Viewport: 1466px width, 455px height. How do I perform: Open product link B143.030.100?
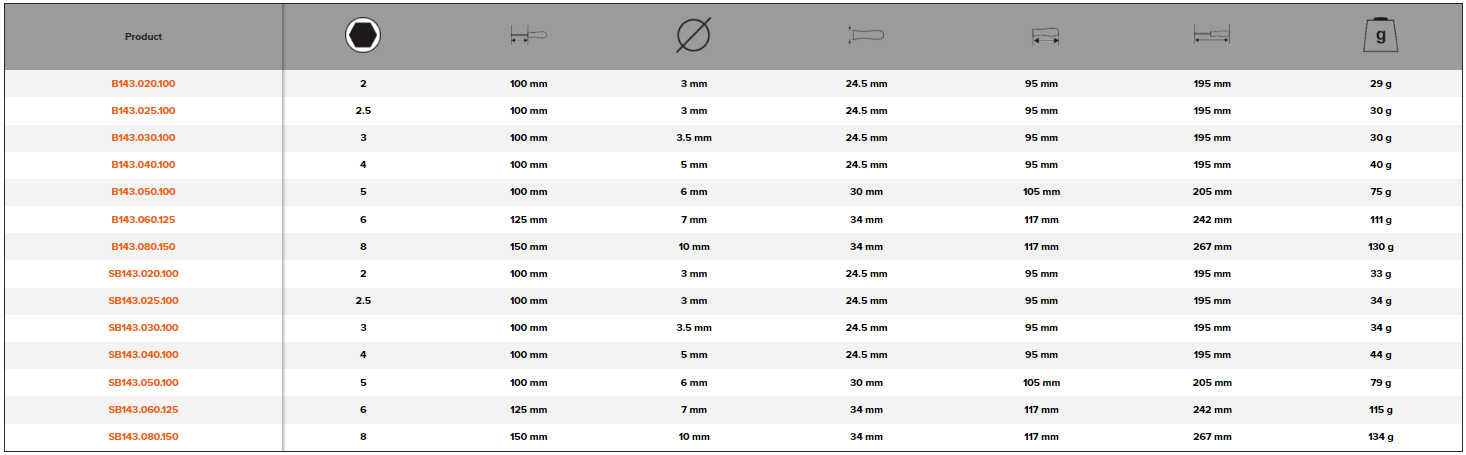143,138
